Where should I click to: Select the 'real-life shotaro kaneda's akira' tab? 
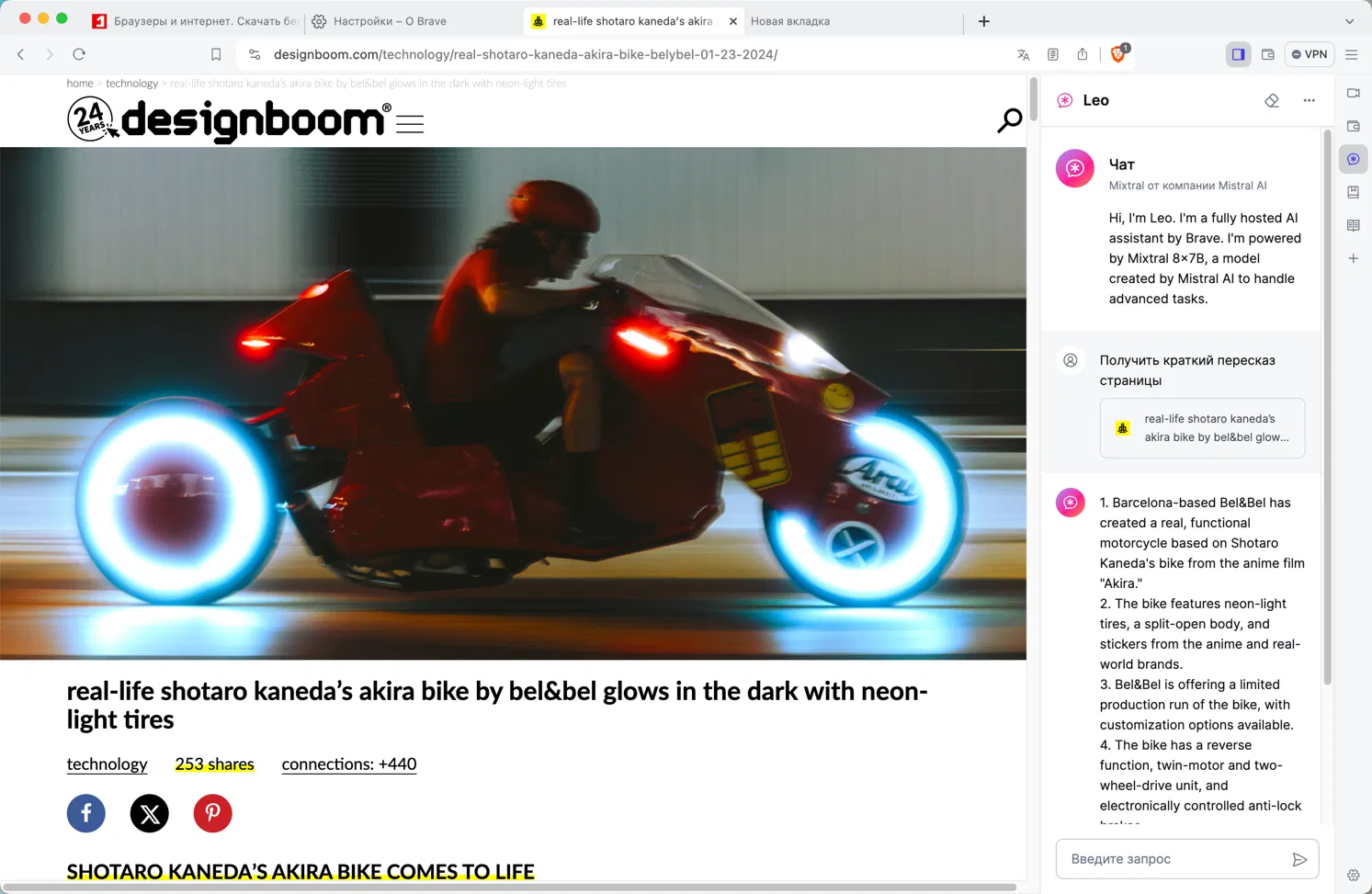632,21
